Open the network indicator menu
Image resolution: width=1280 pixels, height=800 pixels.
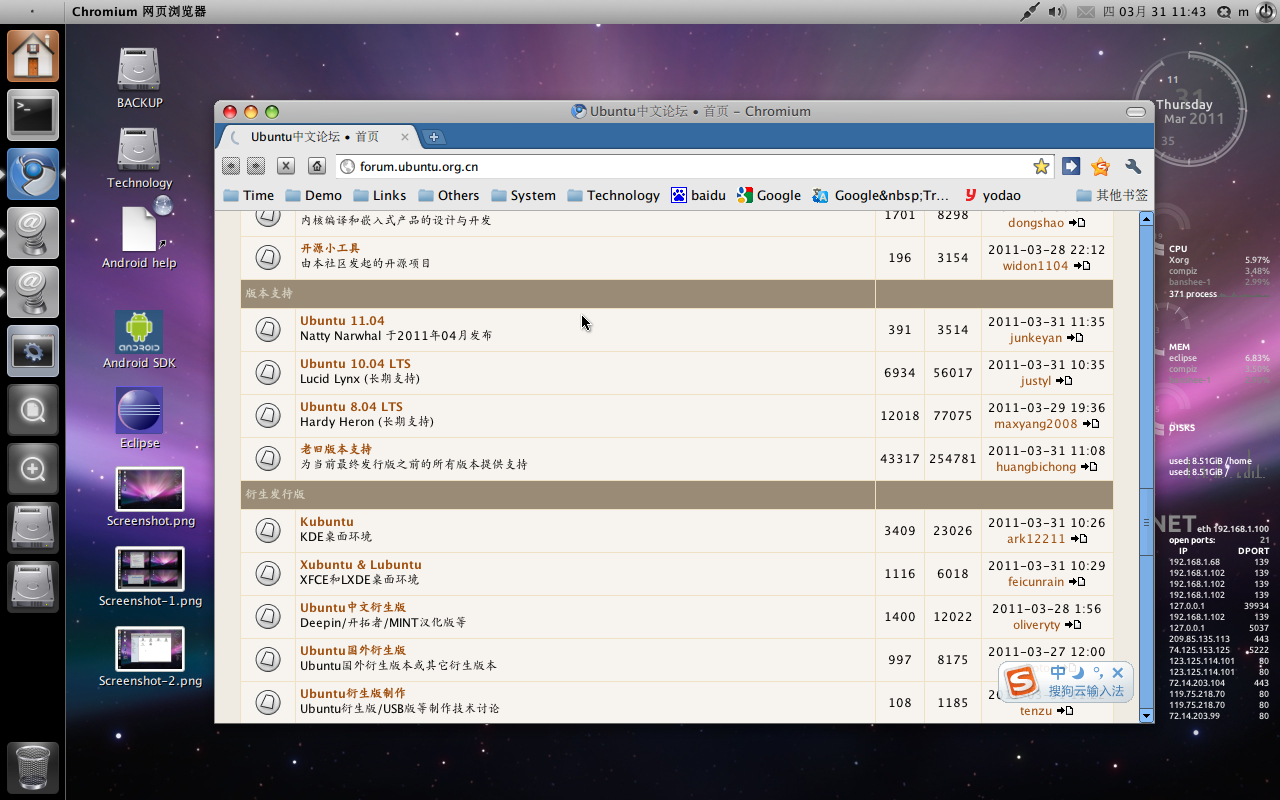point(1030,12)
